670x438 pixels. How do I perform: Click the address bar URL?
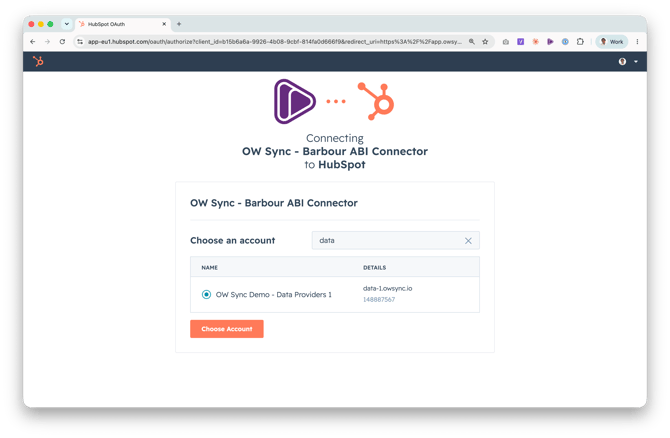point(275,41)
